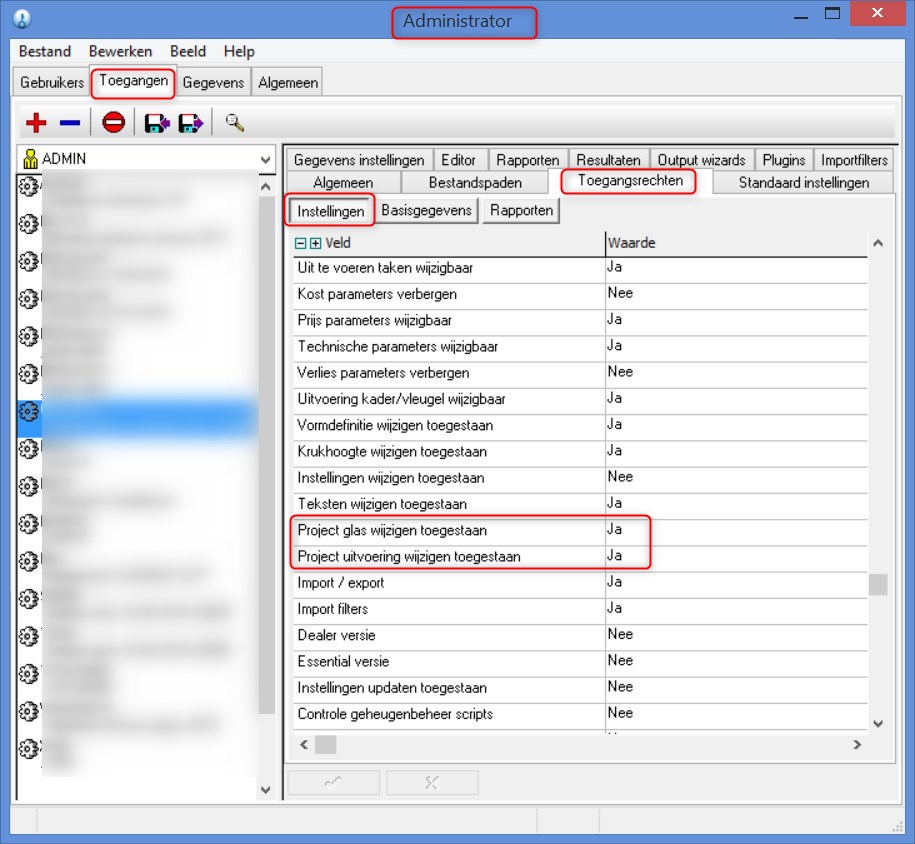Open the Output wizards tab

point(701,159)
